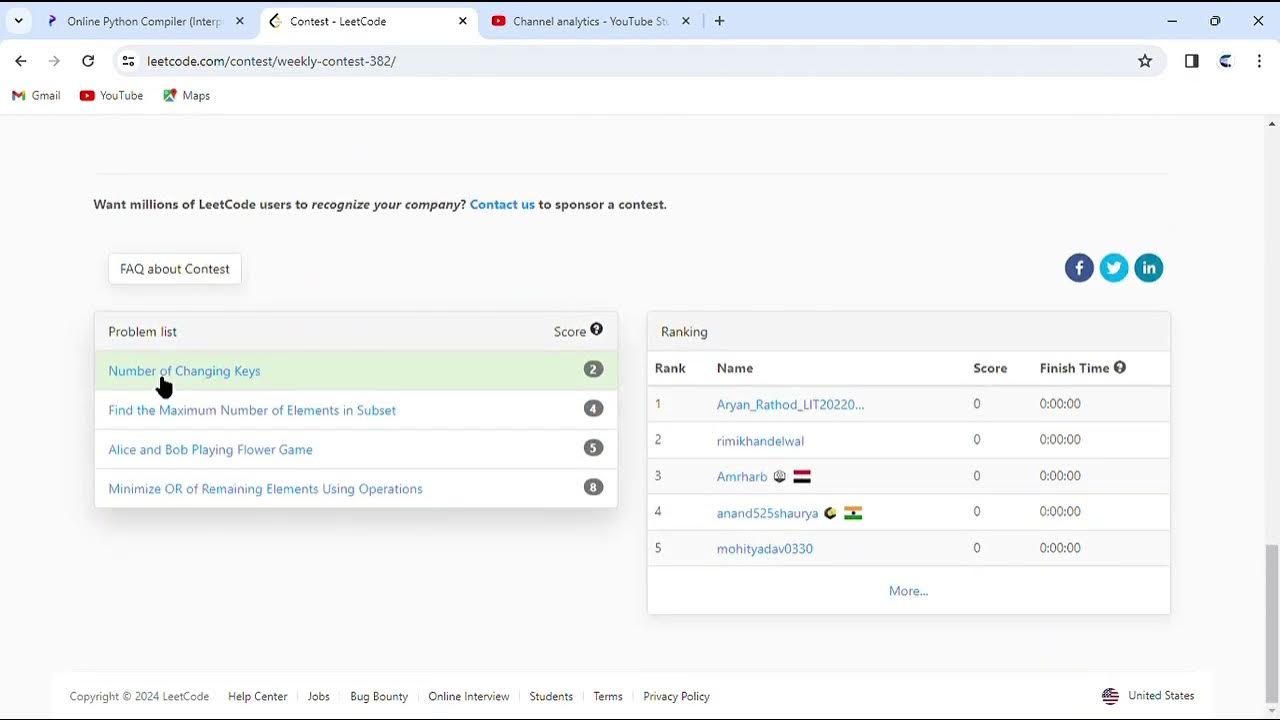
Task: Bookmark this page with star icon
Action: (x=1145, y=61)
